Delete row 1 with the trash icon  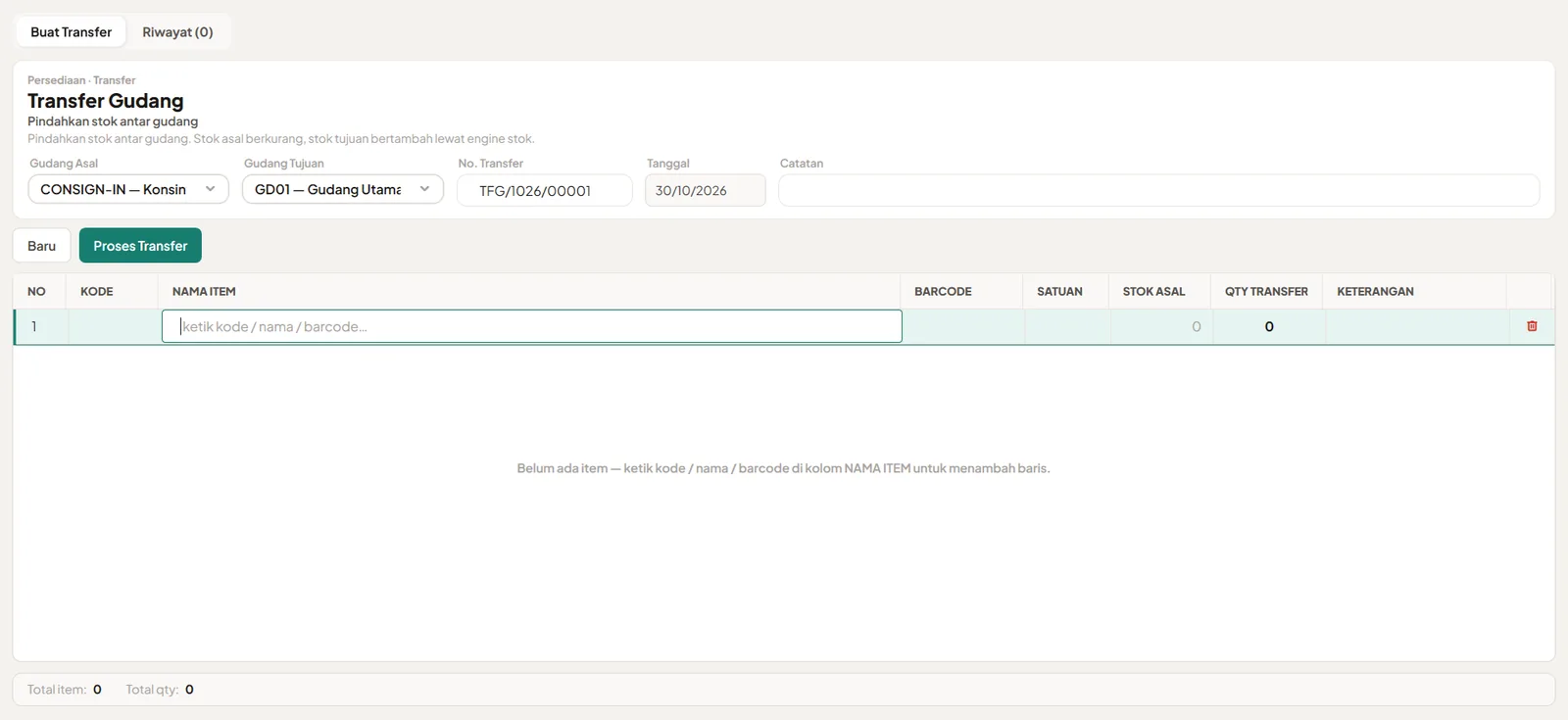pos(1532,326)
